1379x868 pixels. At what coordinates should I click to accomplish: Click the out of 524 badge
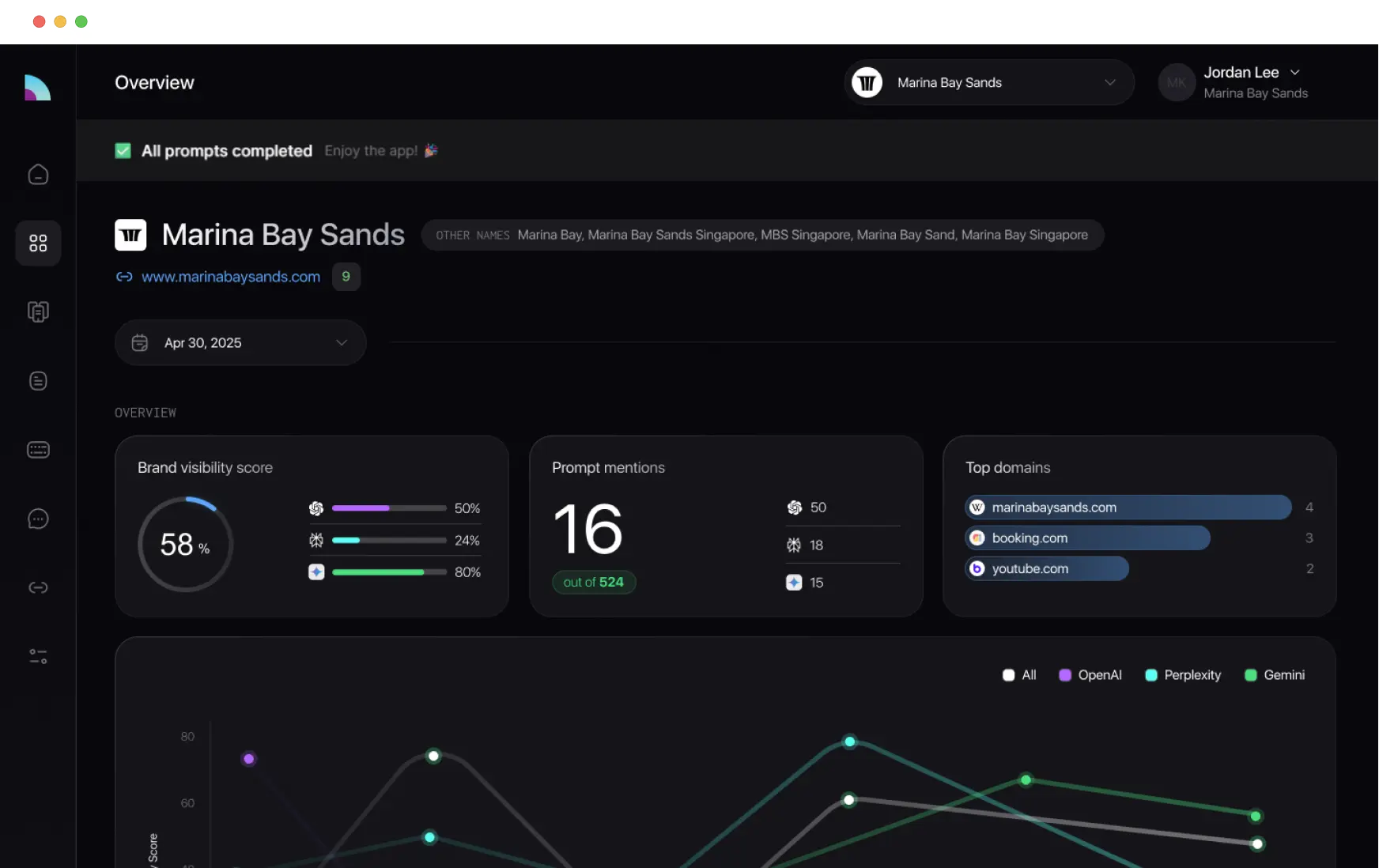click(x=594, y=582)
